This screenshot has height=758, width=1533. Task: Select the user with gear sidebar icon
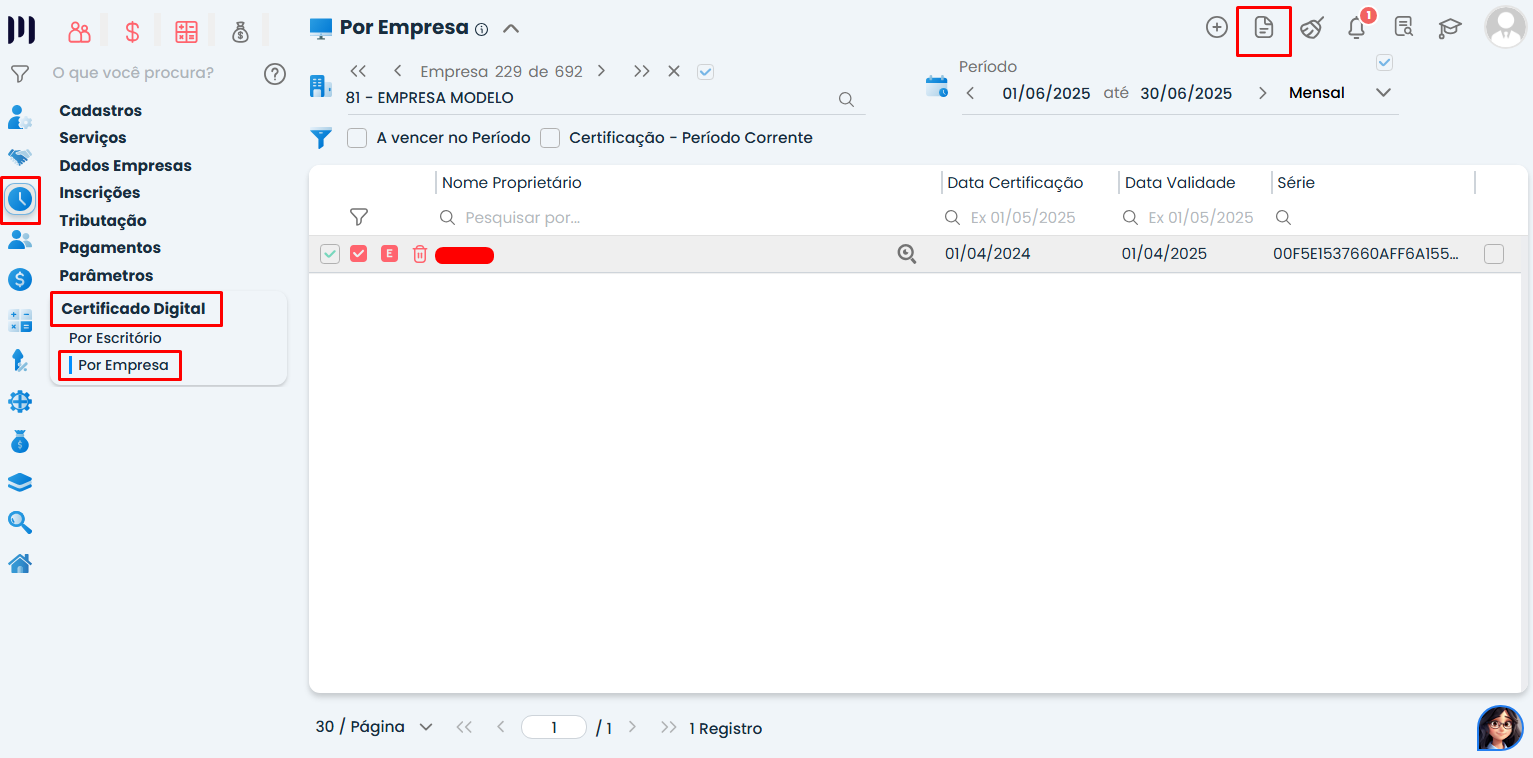pos(20,117)
